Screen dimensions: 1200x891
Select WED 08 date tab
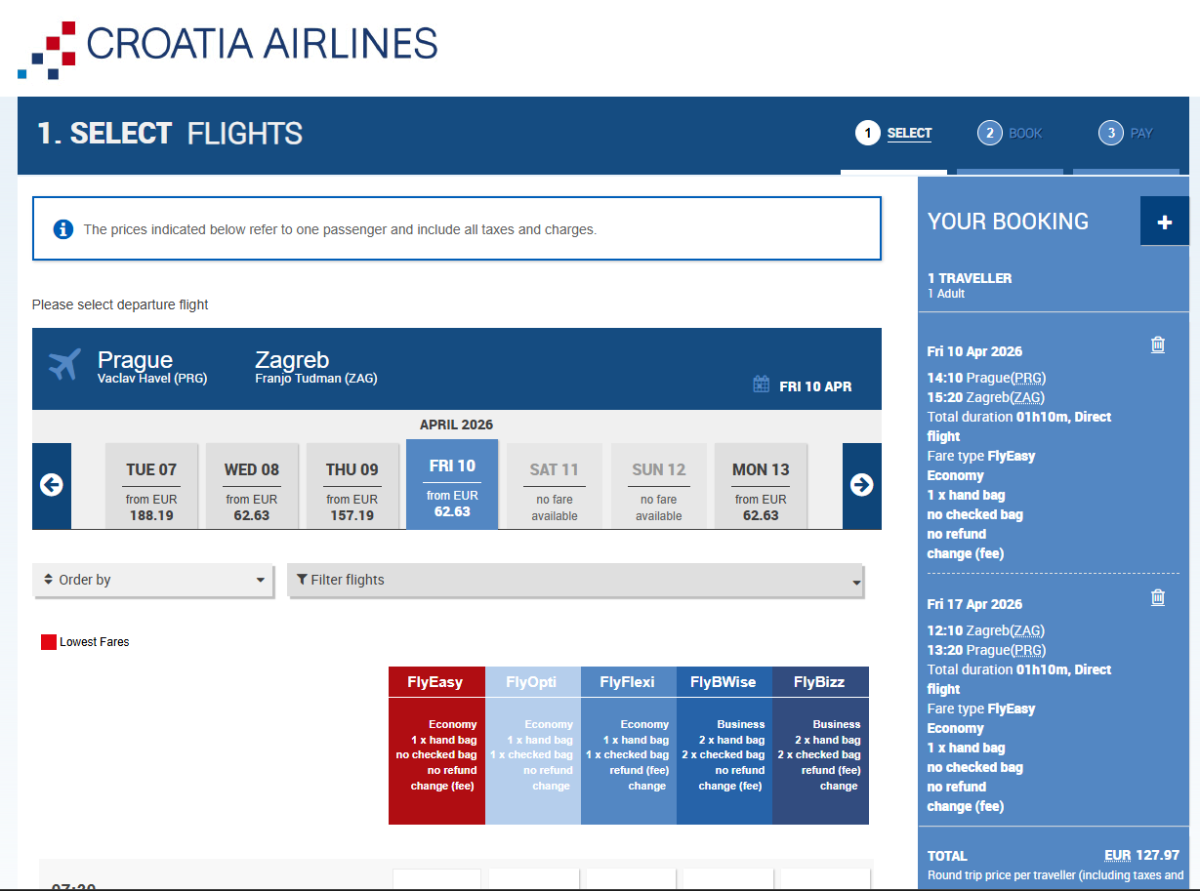point(252,485)
